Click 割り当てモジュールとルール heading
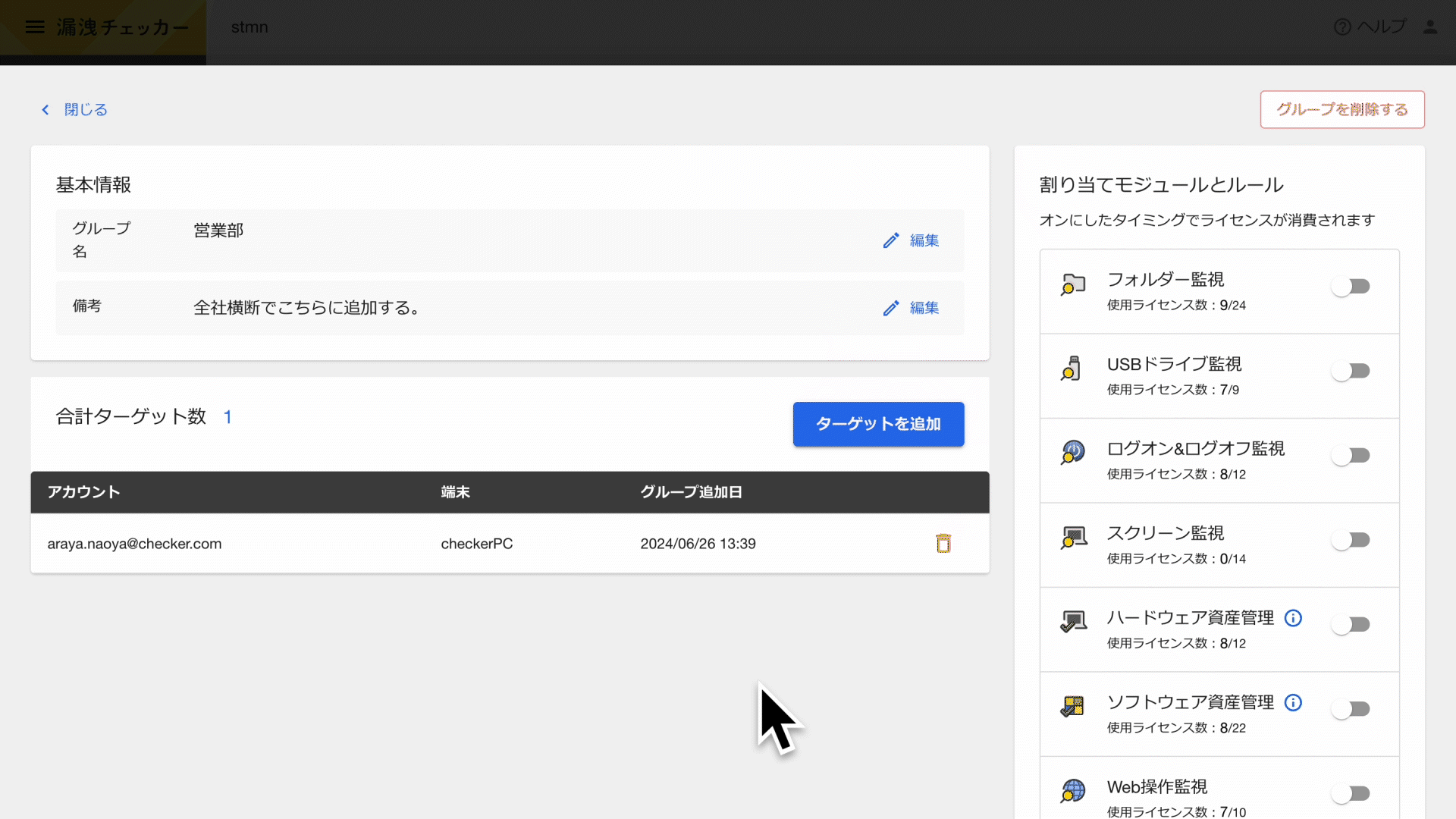 point(1161,185)
